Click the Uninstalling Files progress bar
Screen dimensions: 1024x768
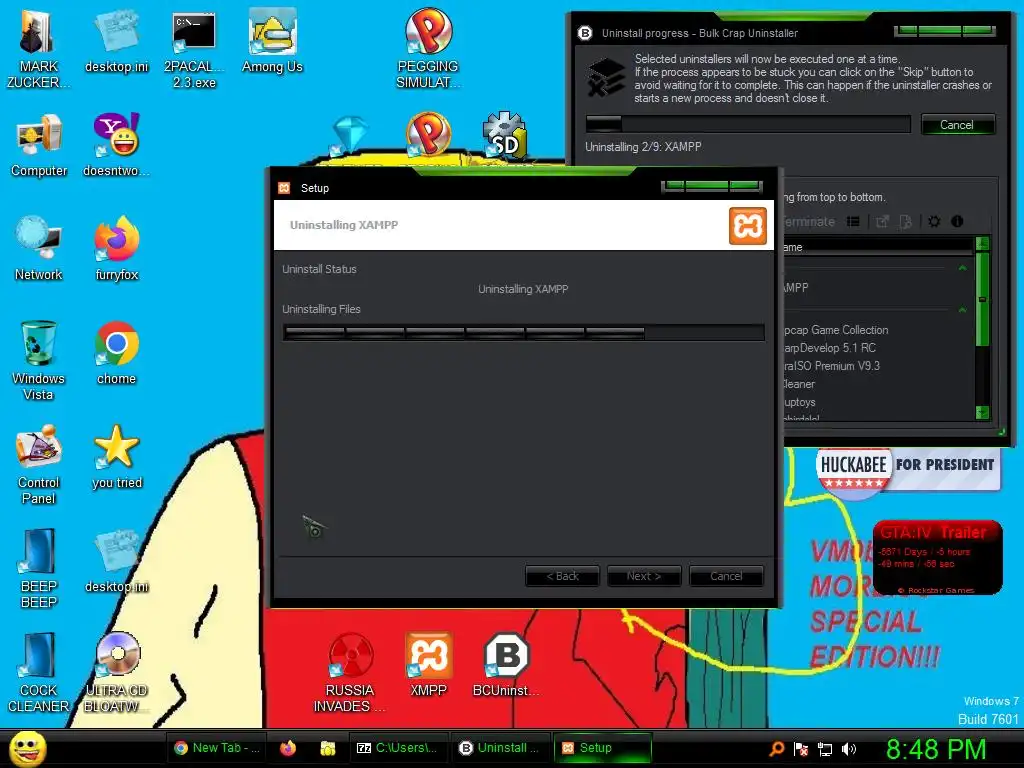(524, 332)
